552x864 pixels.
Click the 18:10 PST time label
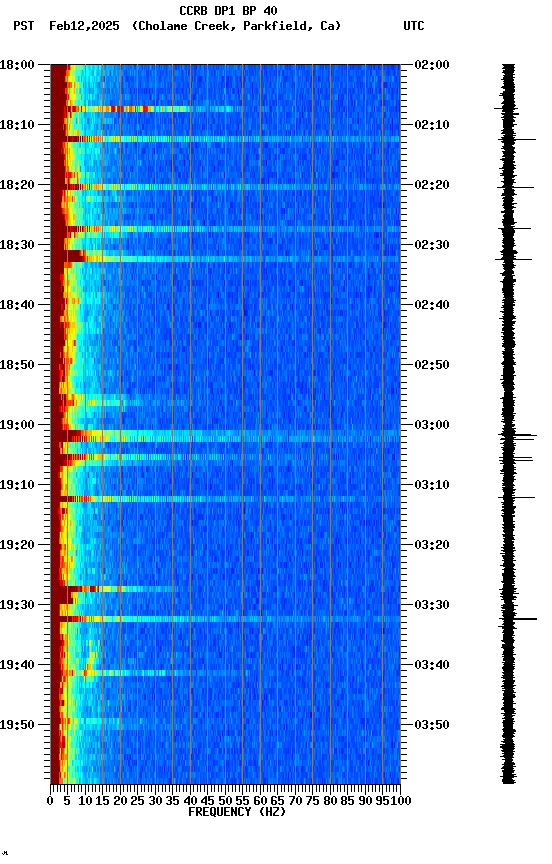tap(17, 125)
